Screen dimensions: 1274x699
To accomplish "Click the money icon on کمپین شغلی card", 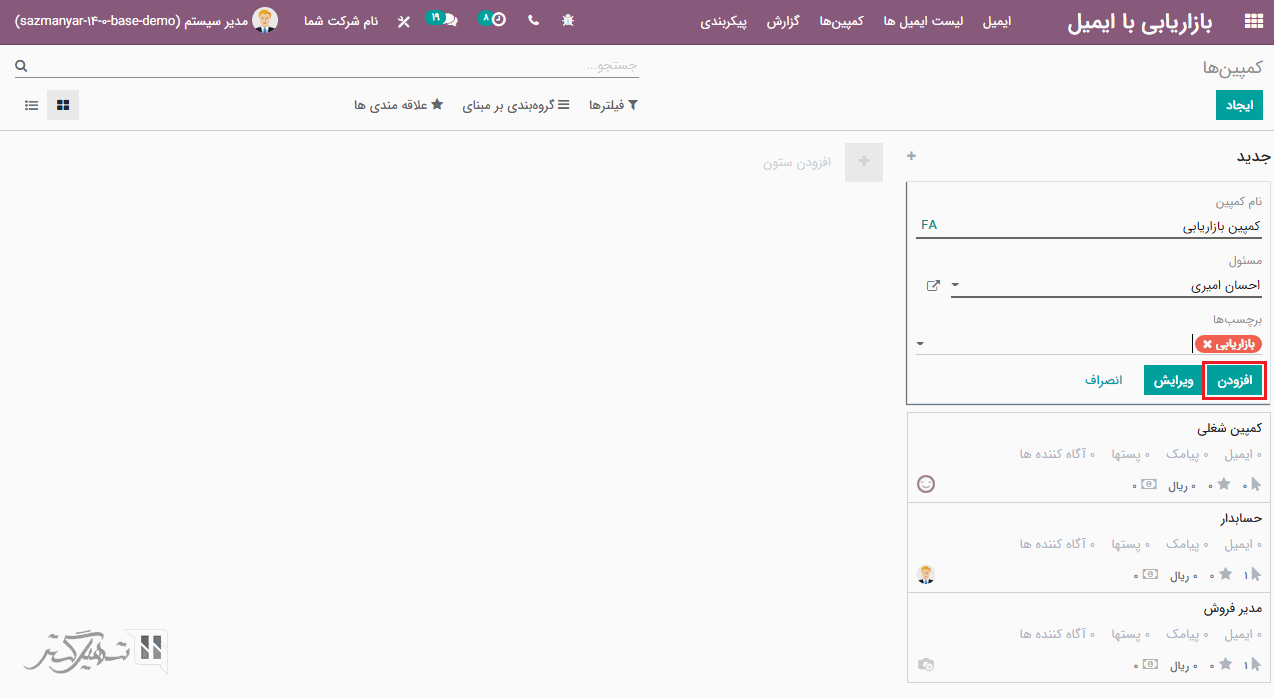I will [1150, 484].
